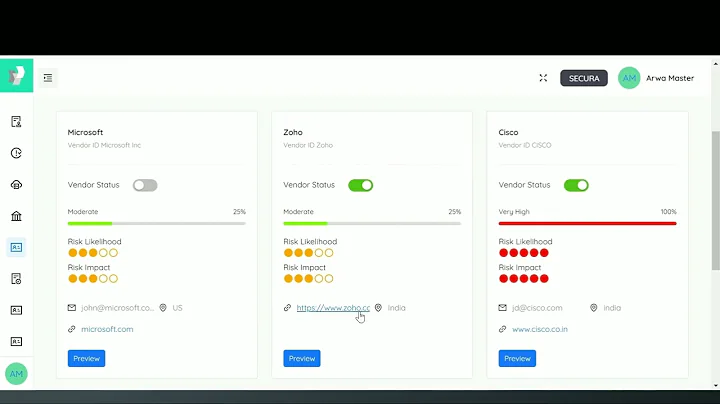Open the cloud storage sidebar icon
Screen dimensions: 720x404
[x=16, y=185]
